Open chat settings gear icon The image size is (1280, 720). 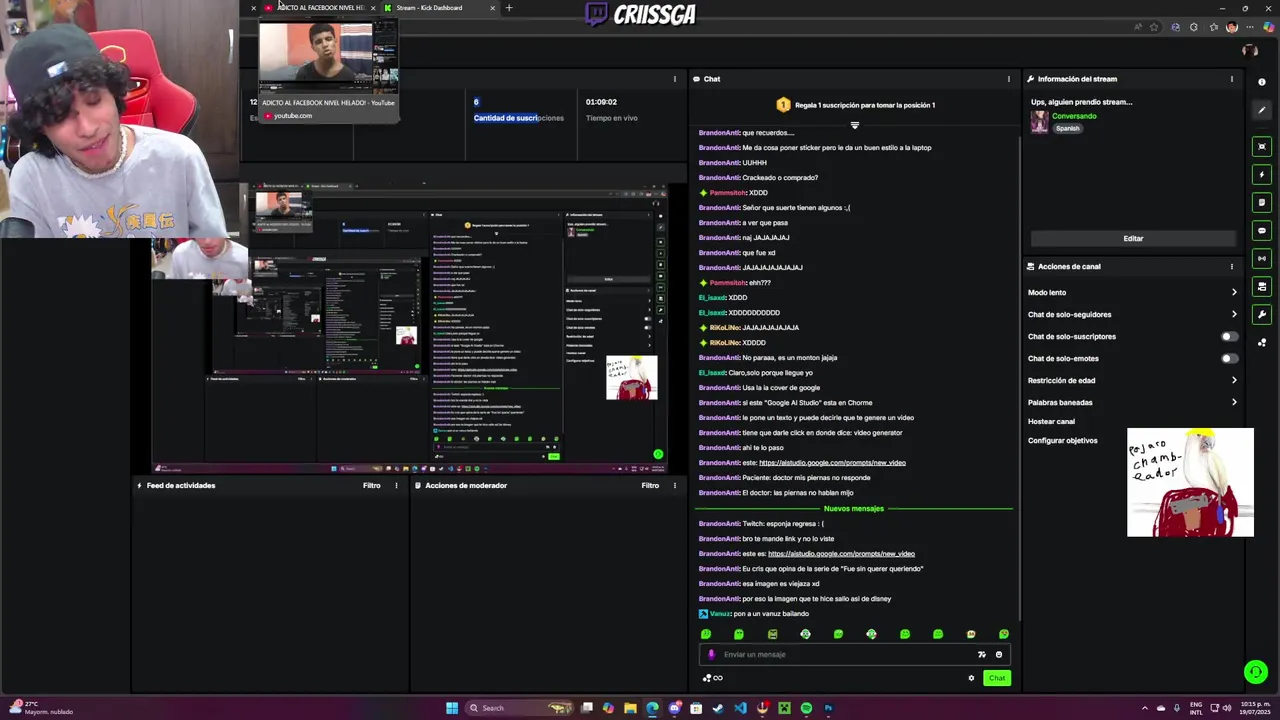[971, 678]
